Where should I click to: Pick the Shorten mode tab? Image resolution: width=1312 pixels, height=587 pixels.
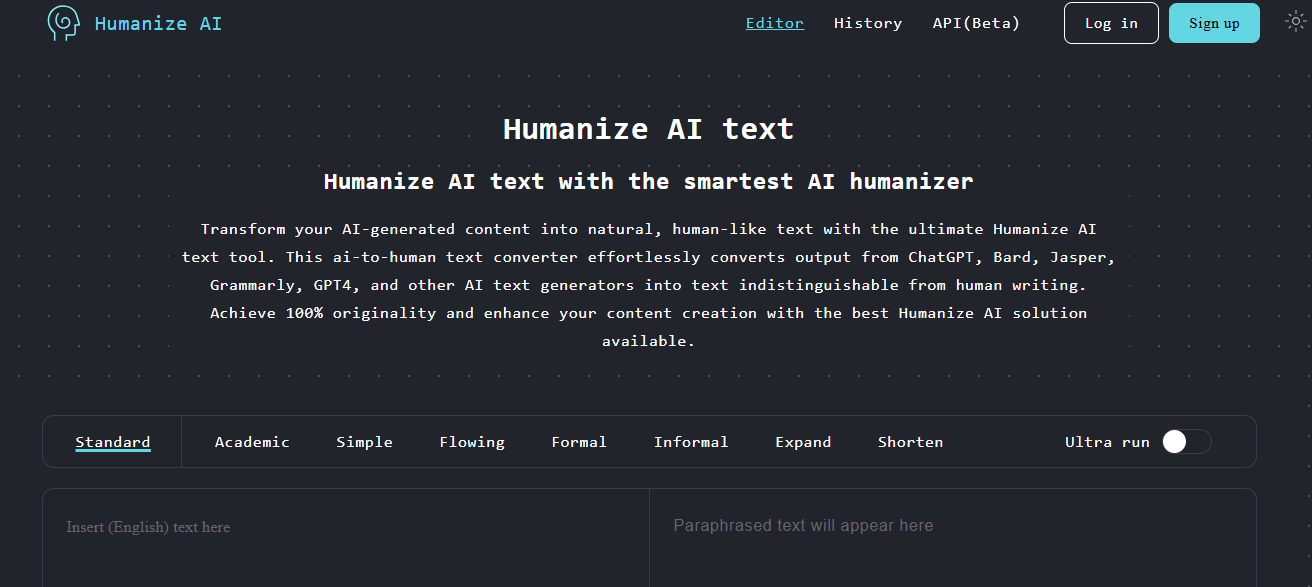pos(910,442)
